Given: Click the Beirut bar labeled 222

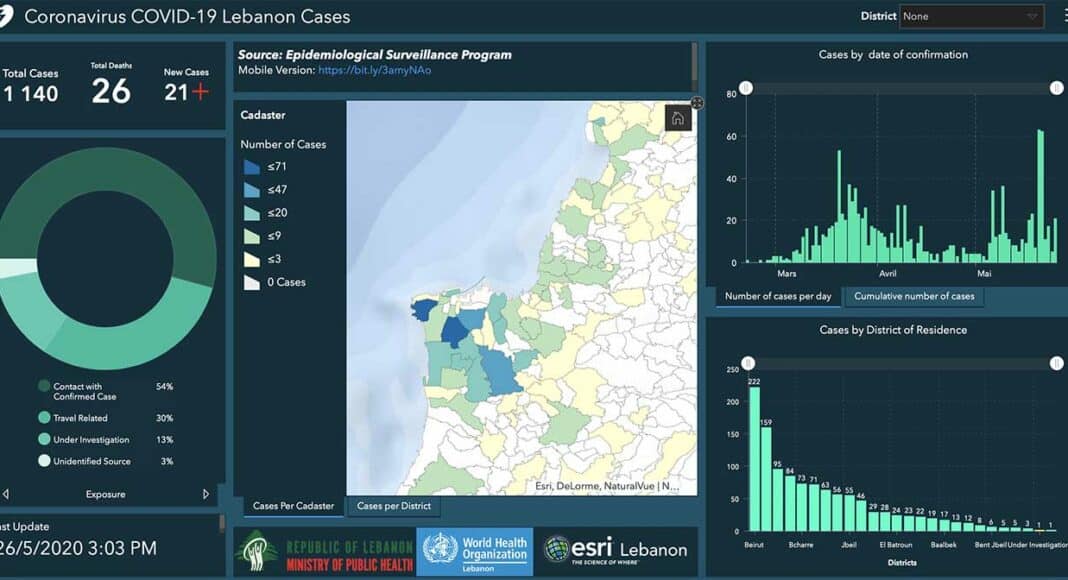Looking at the screenshot, I should (754, 458).
